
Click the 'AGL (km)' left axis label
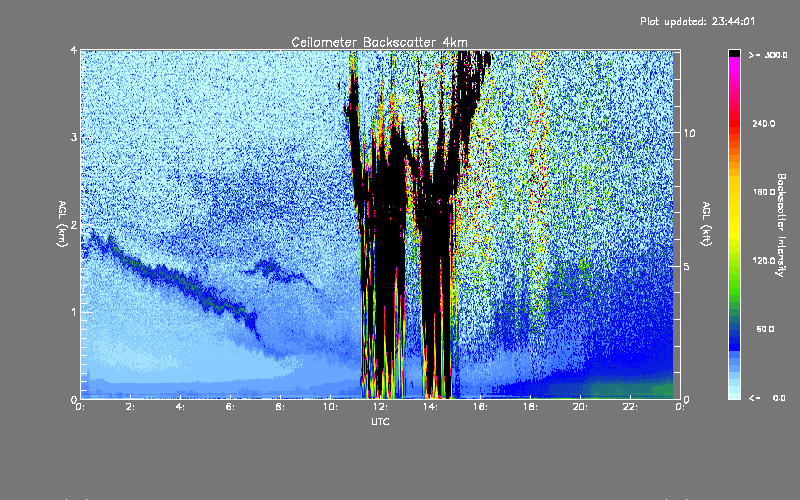(62, 224)
